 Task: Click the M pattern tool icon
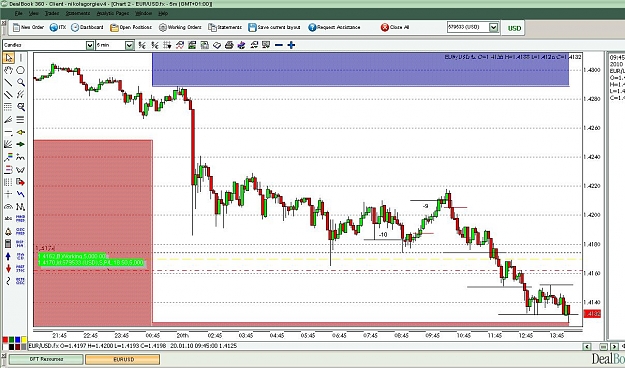pos(20,207)
